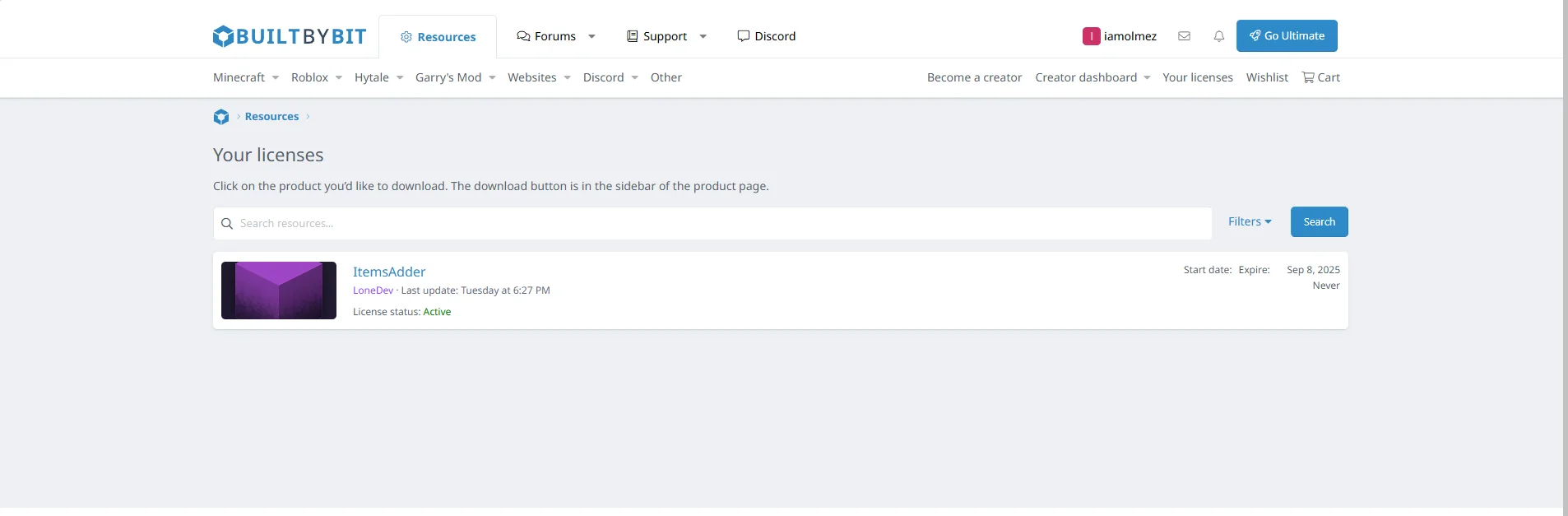Screen dimensions: 1568x516
Task: Open the ItemsAdder product title link
Action: (389, 272)
